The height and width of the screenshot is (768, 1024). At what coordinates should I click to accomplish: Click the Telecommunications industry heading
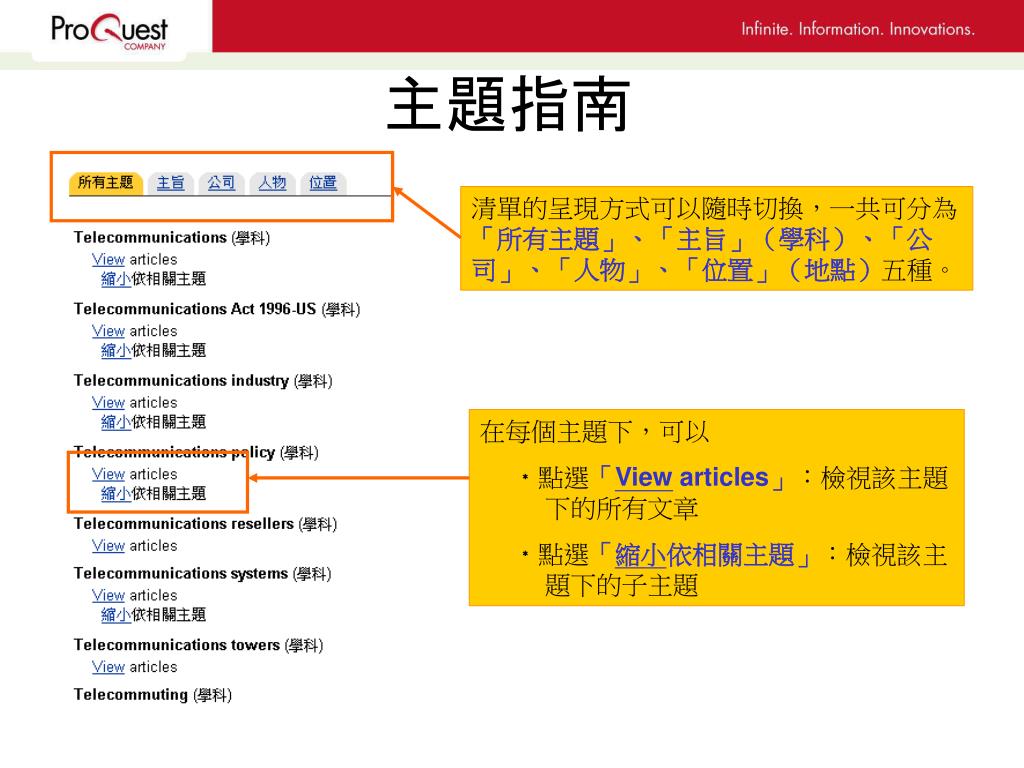tap(203, 381)
